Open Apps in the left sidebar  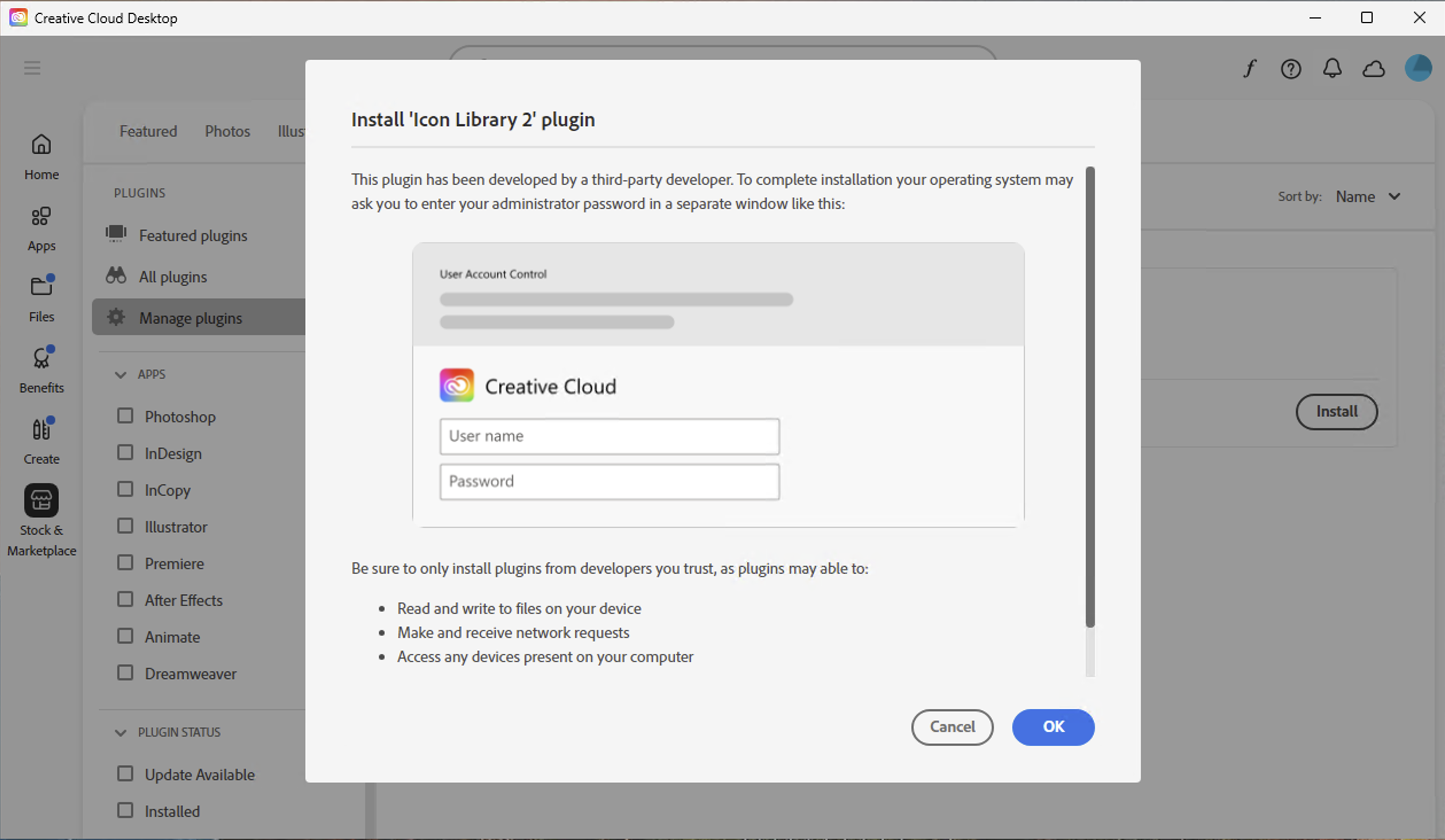[x=41, y=229]
